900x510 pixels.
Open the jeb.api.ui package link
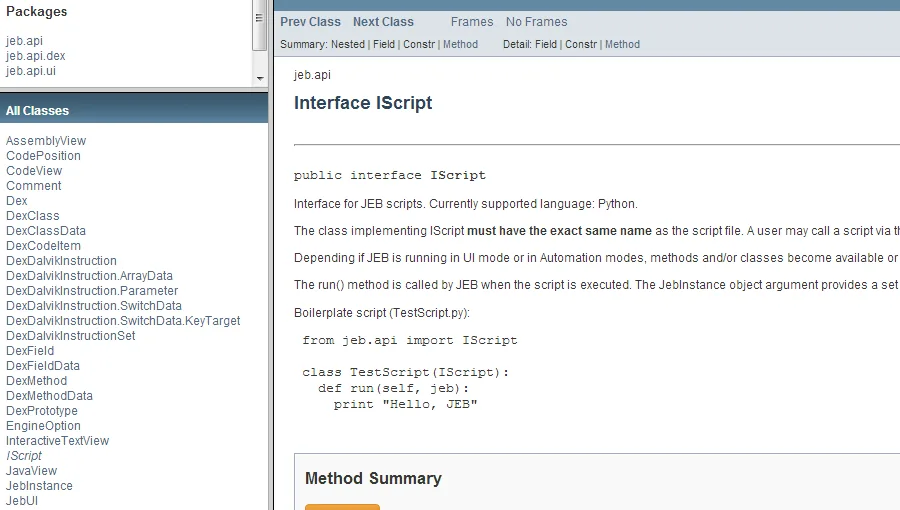30,71
